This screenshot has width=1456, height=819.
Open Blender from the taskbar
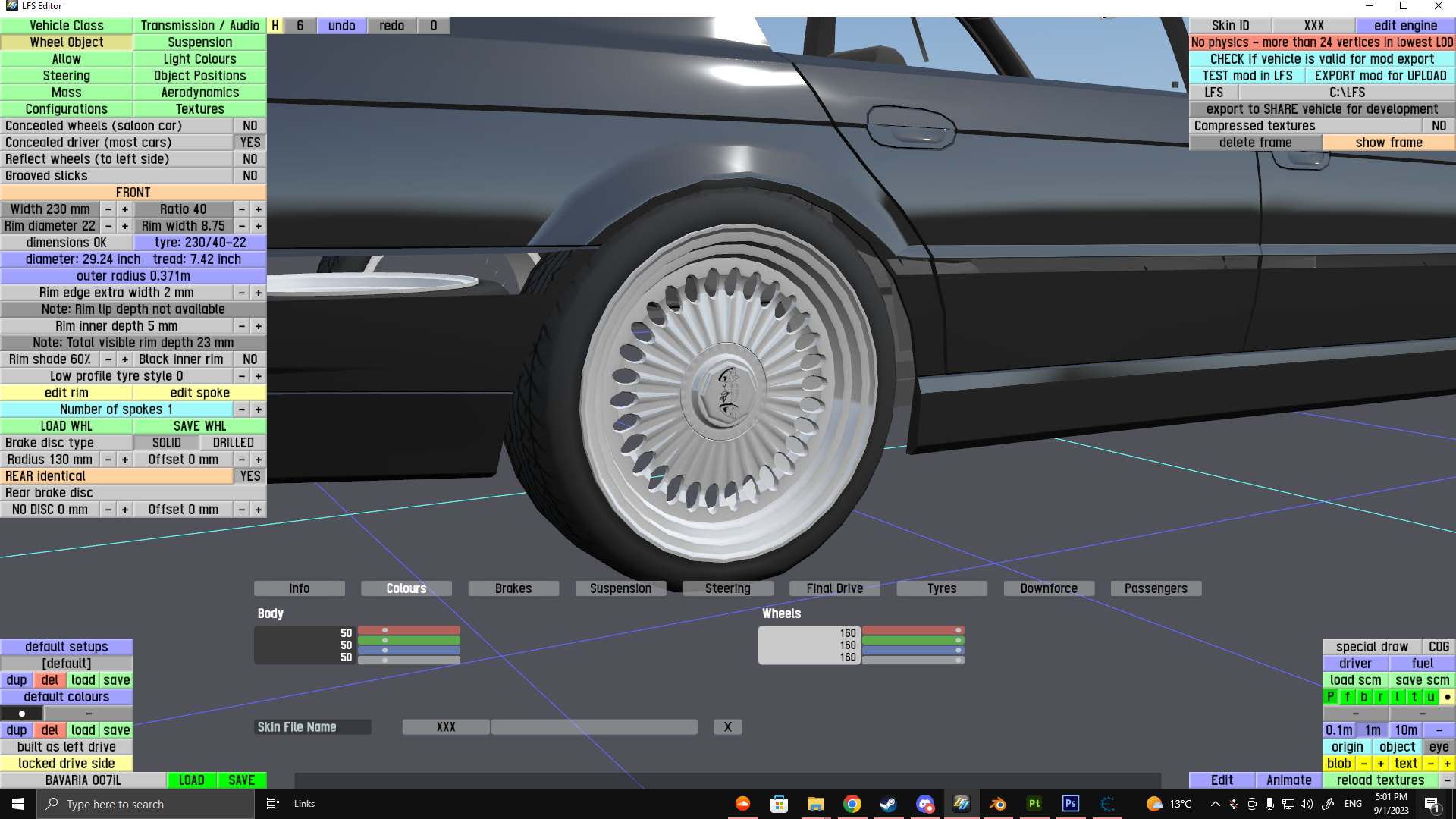point(997,804)
